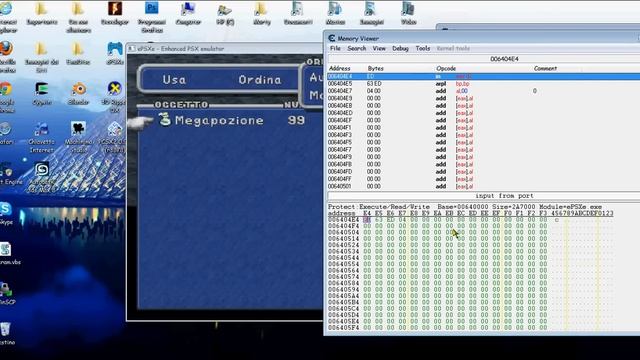The image size is (640, 360).
Task: Open the Cestino recycle bin
Action: (x=6, y=329)
